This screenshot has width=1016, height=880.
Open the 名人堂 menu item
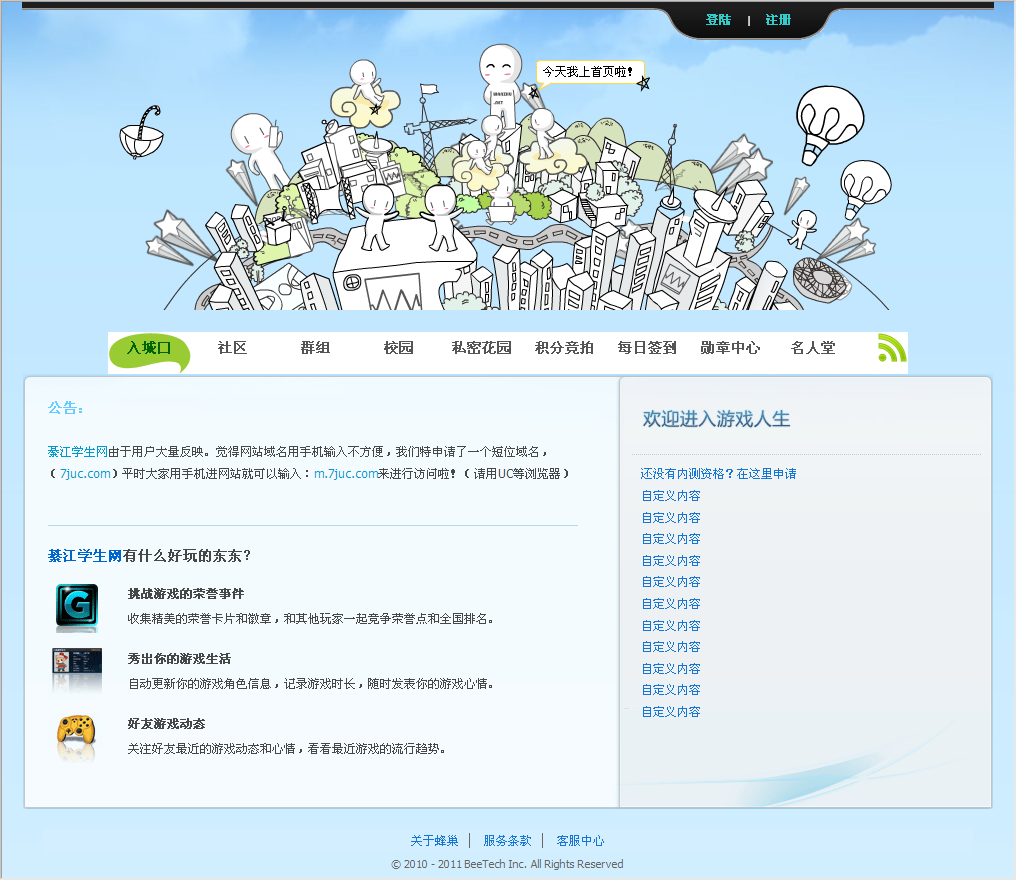click(813, 348)
